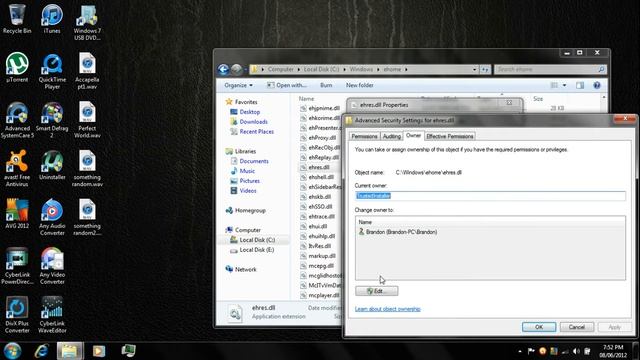Click the volume speaker tray icon
Image resolution: width=640 pixels, height=360 pixels.
576,351
